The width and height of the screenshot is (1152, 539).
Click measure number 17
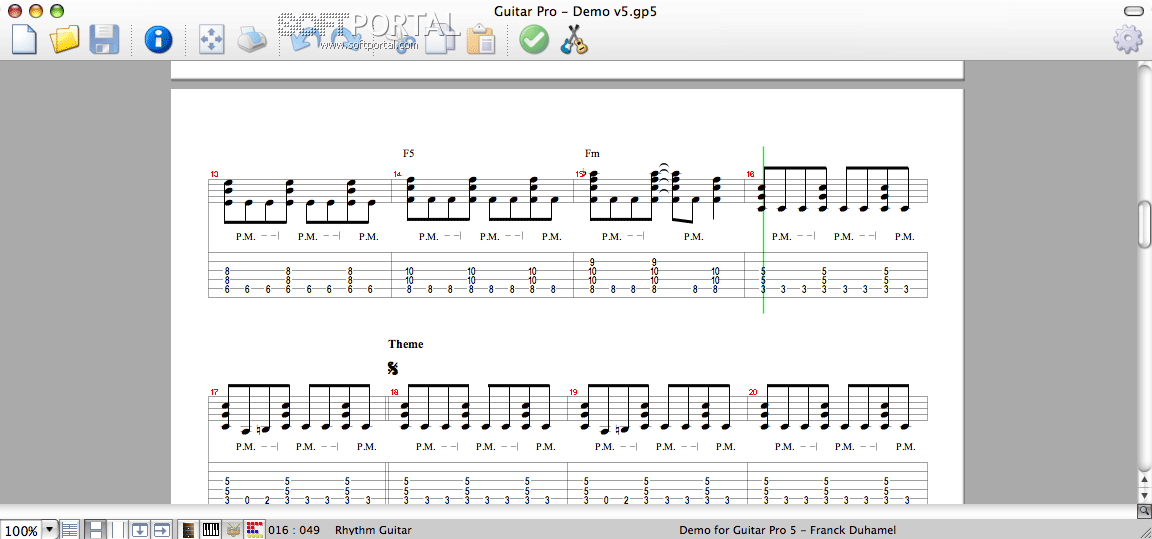pos(215,392)
